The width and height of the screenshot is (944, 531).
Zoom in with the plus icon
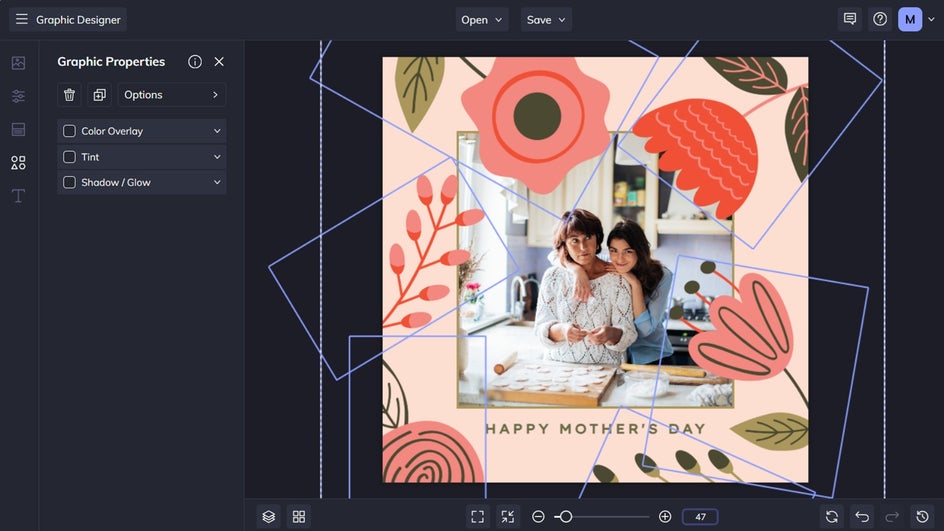tap(665, 517)
